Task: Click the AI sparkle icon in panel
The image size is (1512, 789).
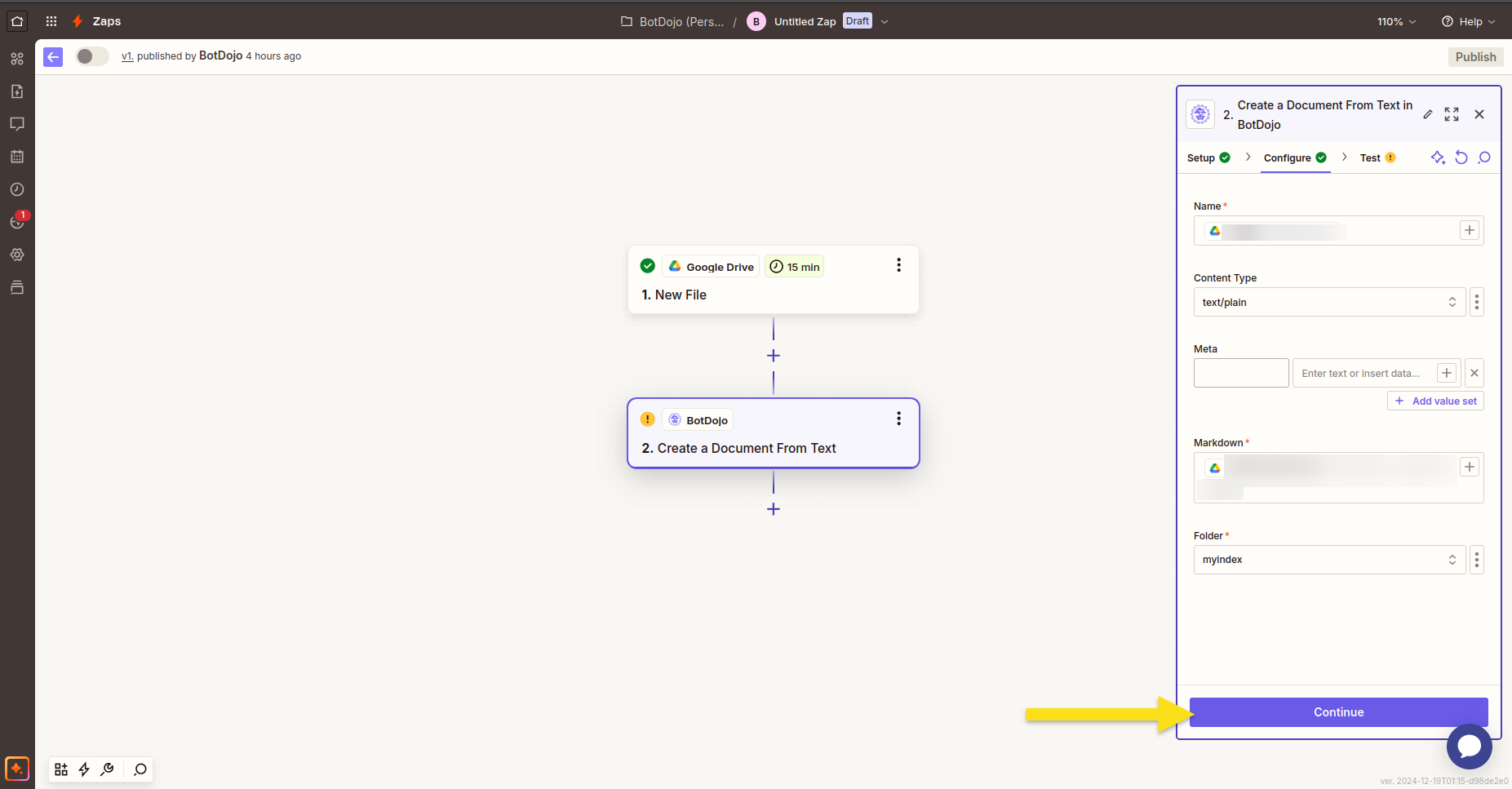Action: (1438, 157)
